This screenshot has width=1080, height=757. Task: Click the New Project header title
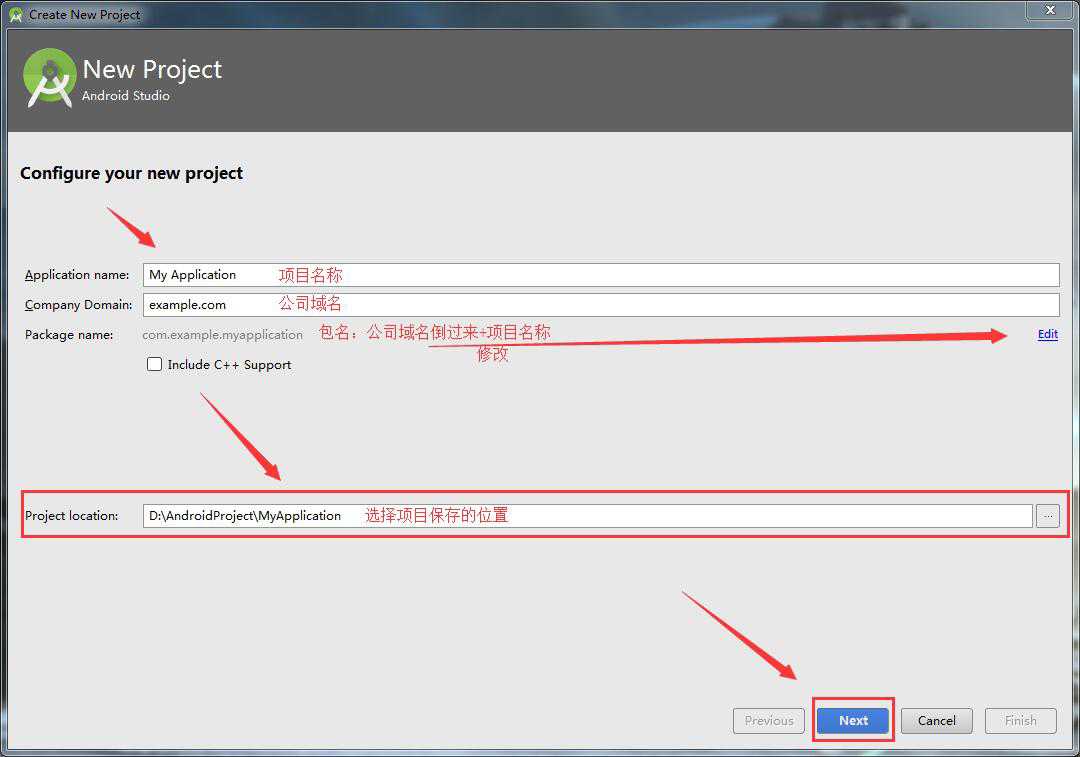(x=152, y=70)
